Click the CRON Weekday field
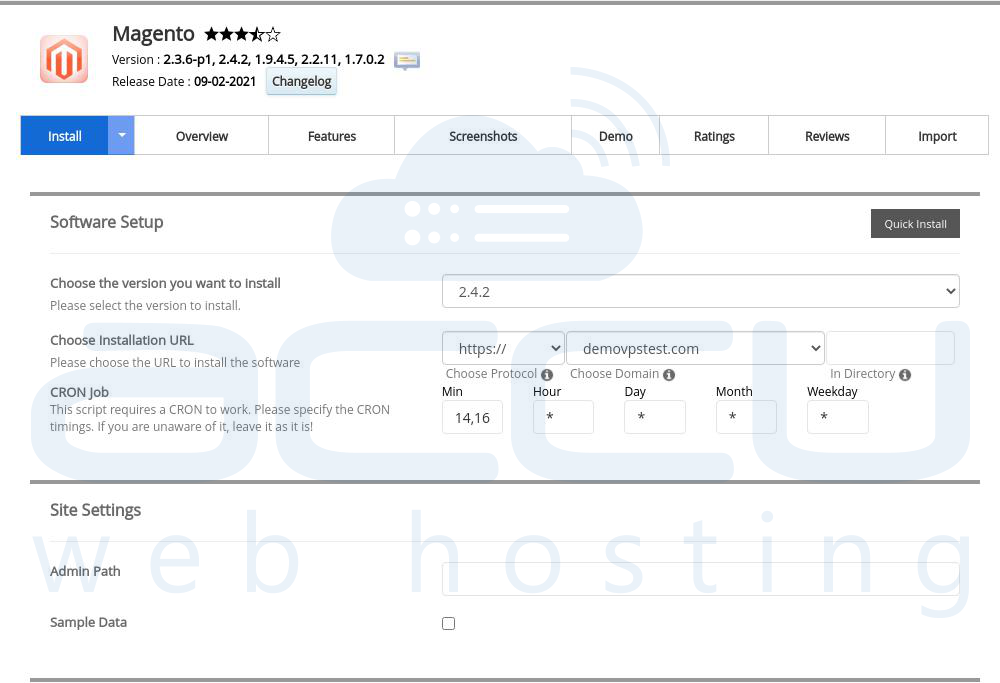Screen dimensions: 1000x683 837,417
